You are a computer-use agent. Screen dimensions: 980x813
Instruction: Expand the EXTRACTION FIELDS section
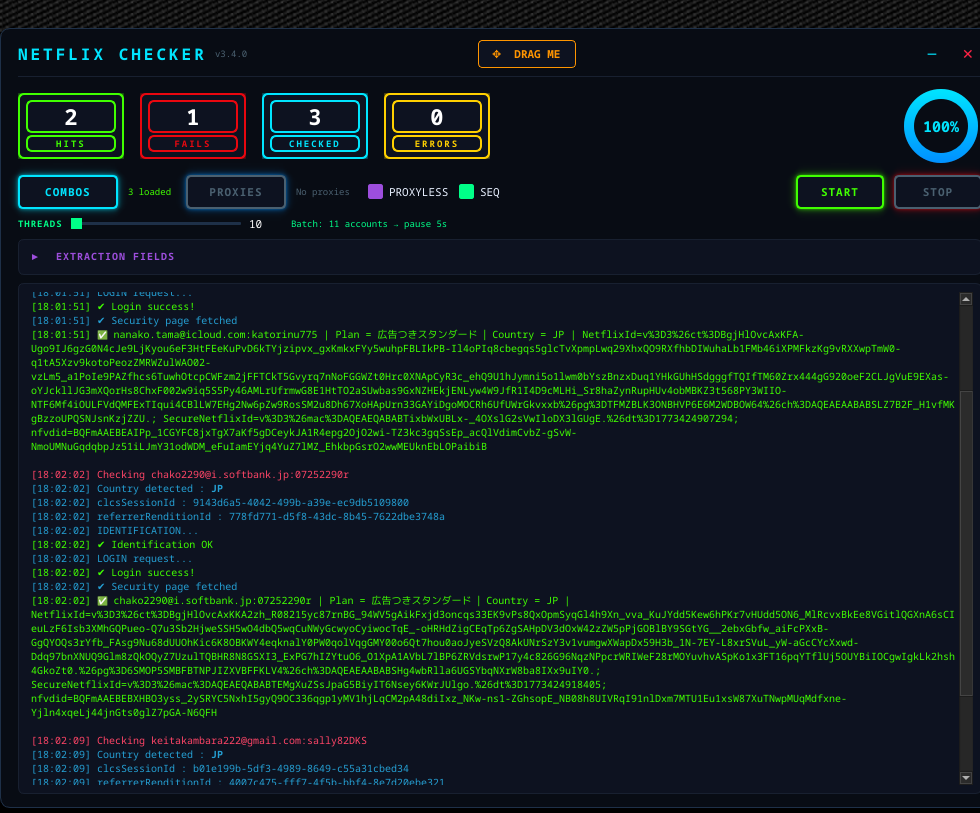click(x=499, y=257)
